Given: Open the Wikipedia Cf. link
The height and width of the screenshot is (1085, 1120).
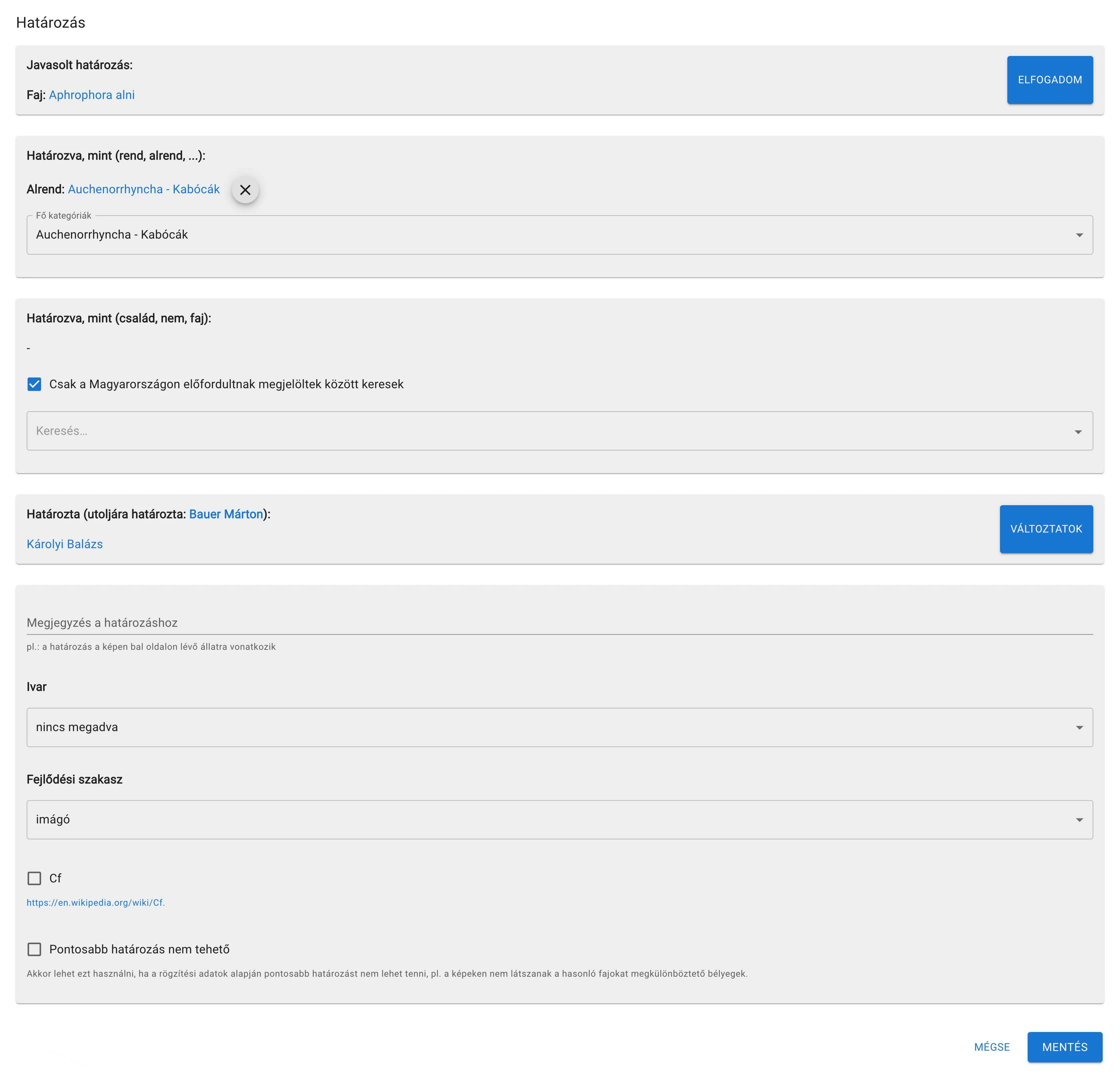Looking at the screenshot, I should 95,903.
